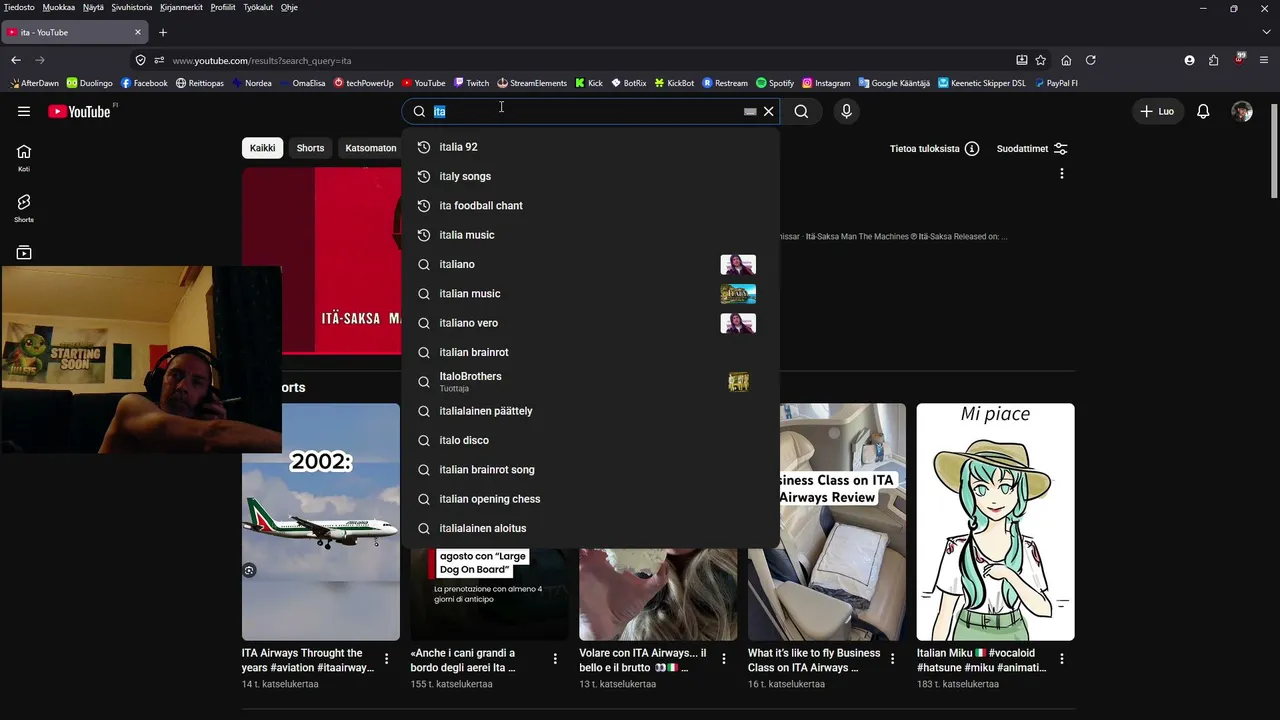Viewport: 1280px width, 720px height.
Task: Run the search with the magnifier button
Action: (x=801, y=111)
